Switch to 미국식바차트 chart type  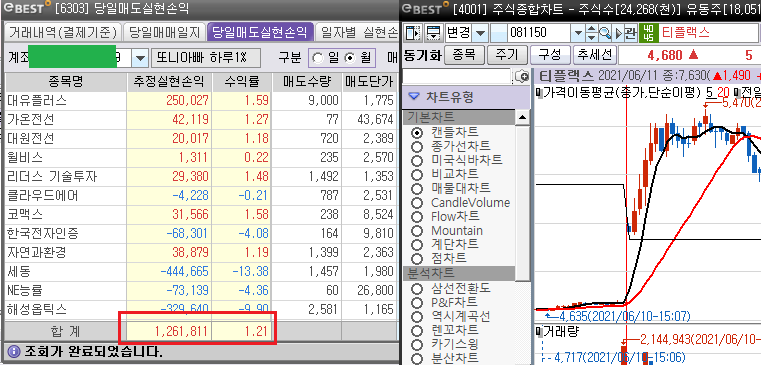(417, 160)
